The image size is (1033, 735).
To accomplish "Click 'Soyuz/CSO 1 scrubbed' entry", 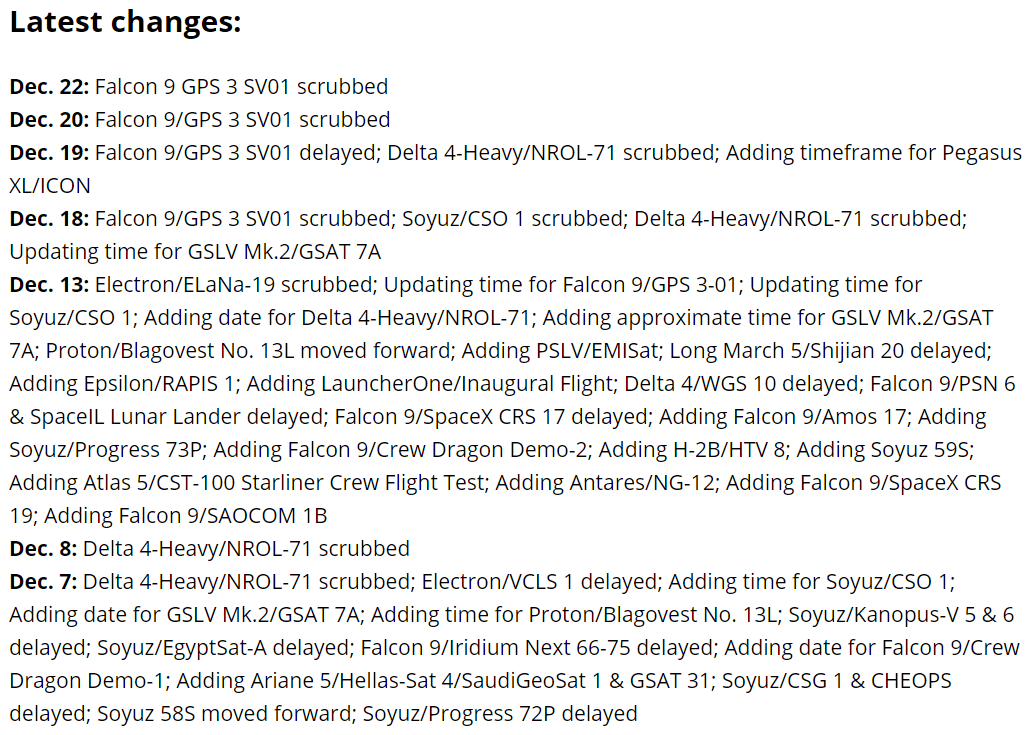I will coord(513,218).
